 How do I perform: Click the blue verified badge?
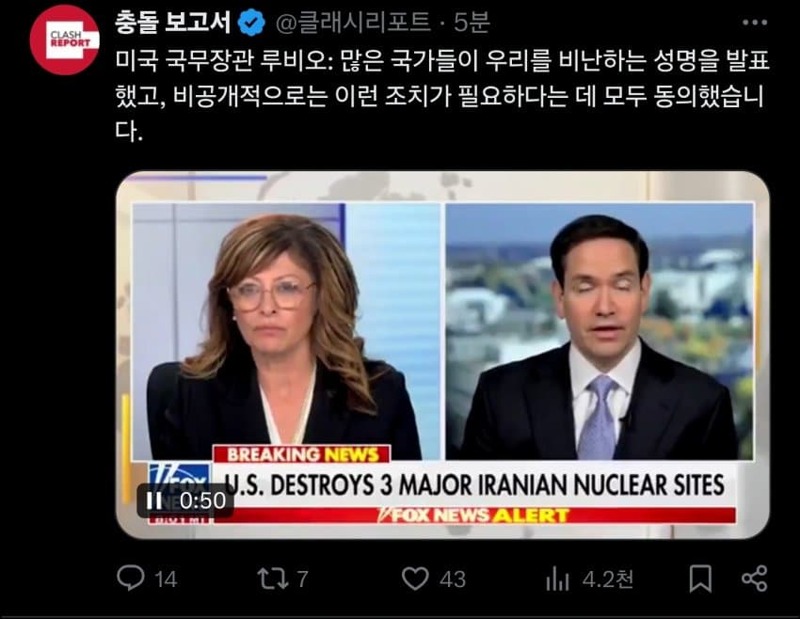pyautogui.click(x=252, y=23)
